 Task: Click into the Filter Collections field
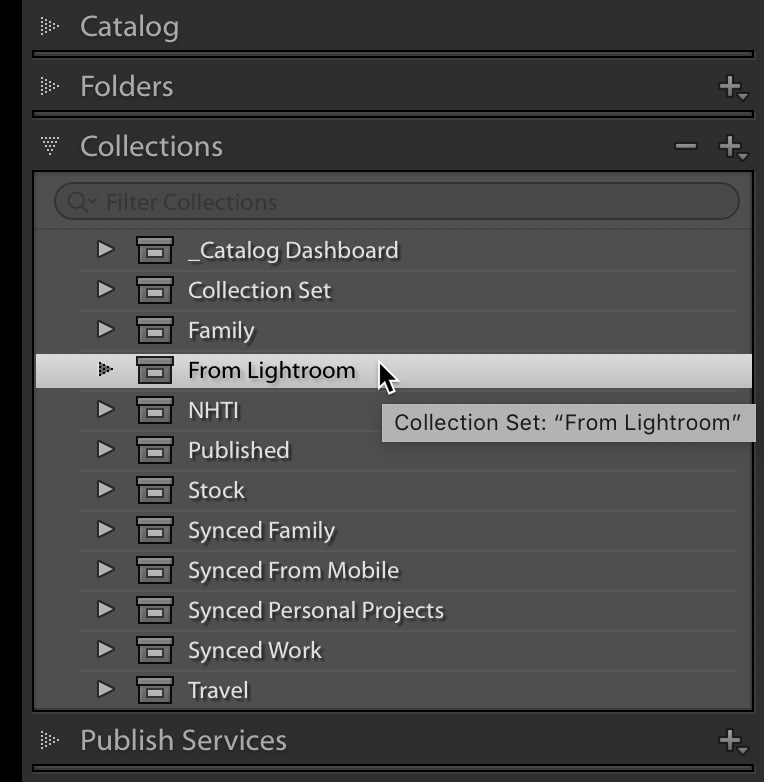[x=397, y=201]
